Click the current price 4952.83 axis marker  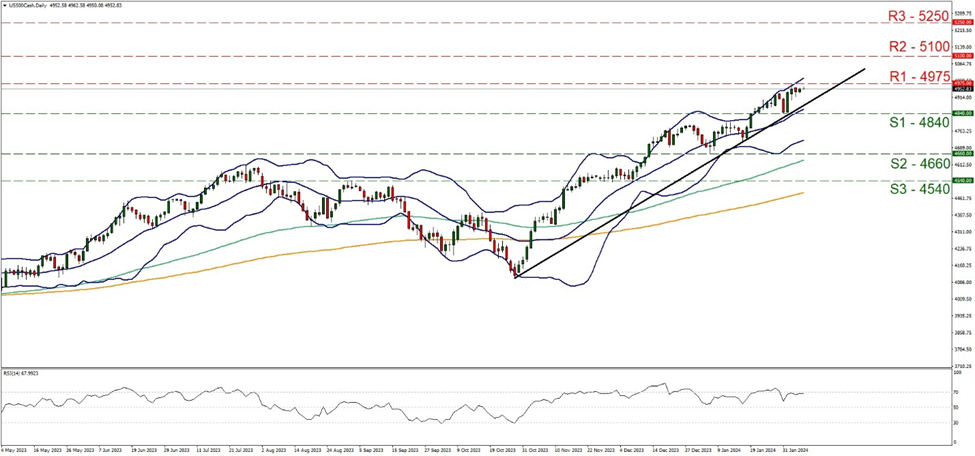[959, 89]
